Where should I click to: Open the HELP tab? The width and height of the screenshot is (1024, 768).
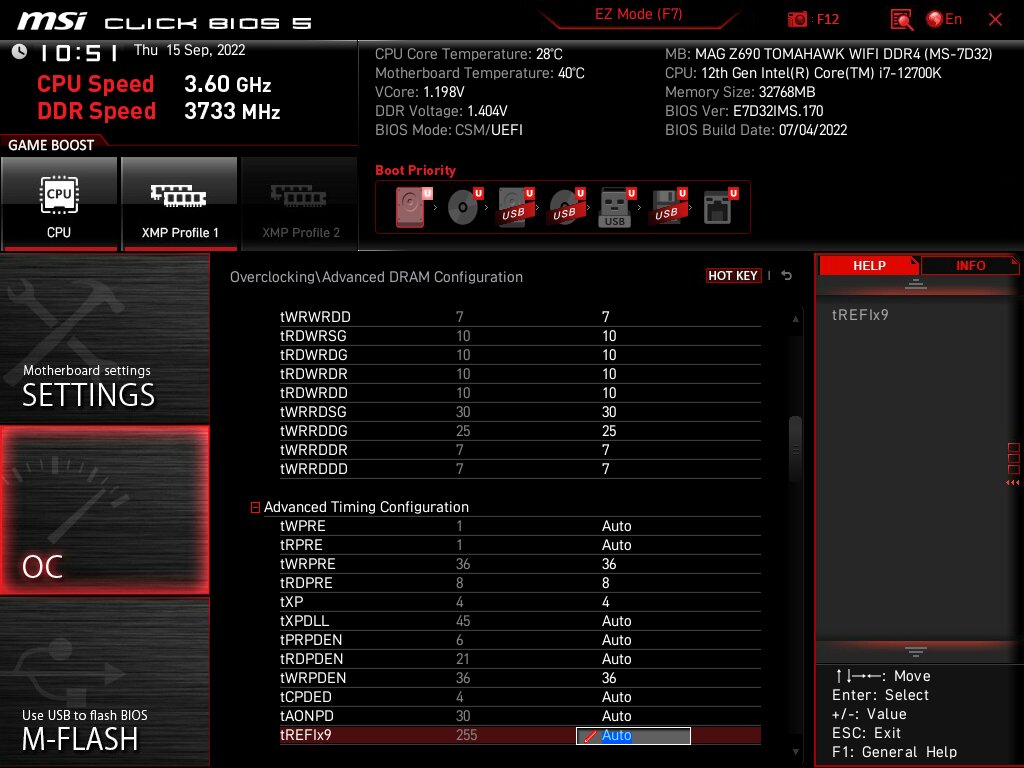[x=869, y=265]
